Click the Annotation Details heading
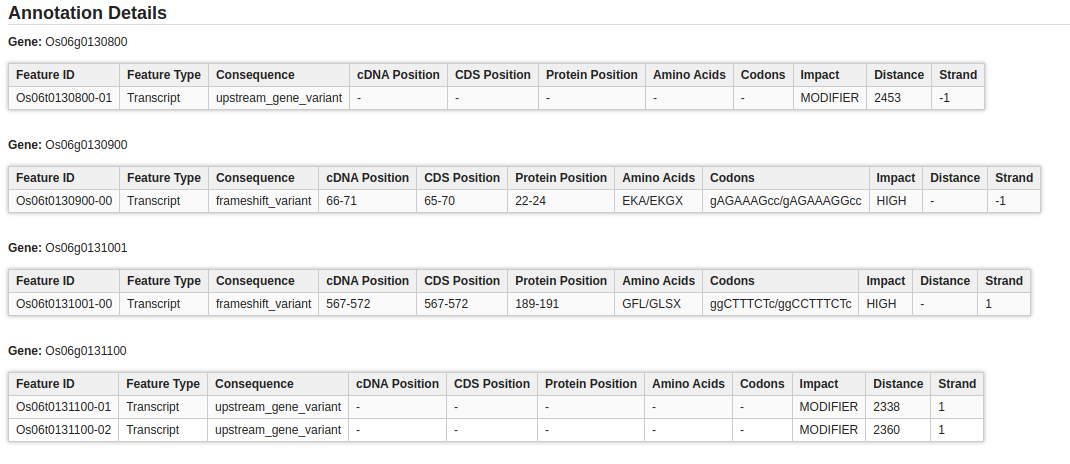Viewport: 1070px width, 464px height. [87, 13]
